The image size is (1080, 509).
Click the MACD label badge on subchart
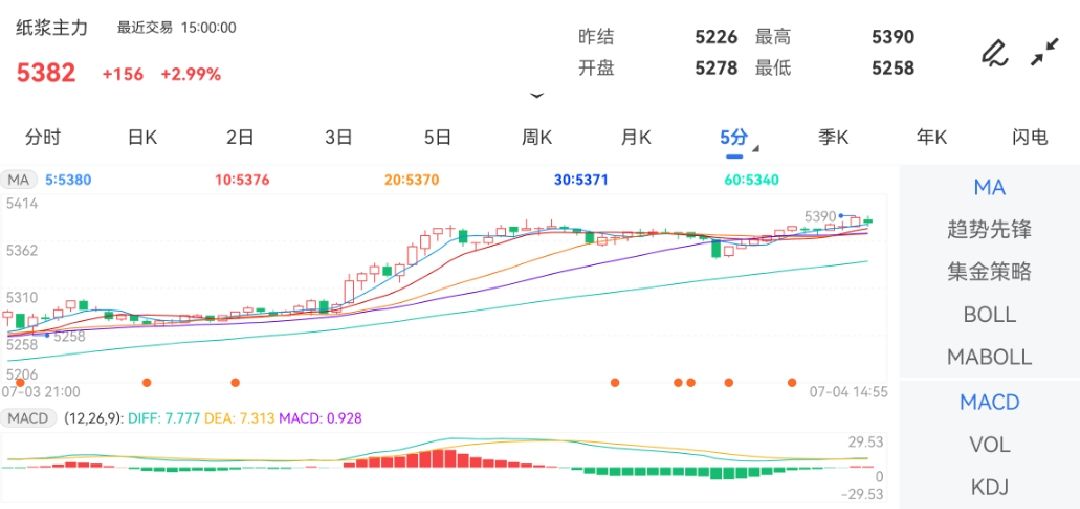28,418
